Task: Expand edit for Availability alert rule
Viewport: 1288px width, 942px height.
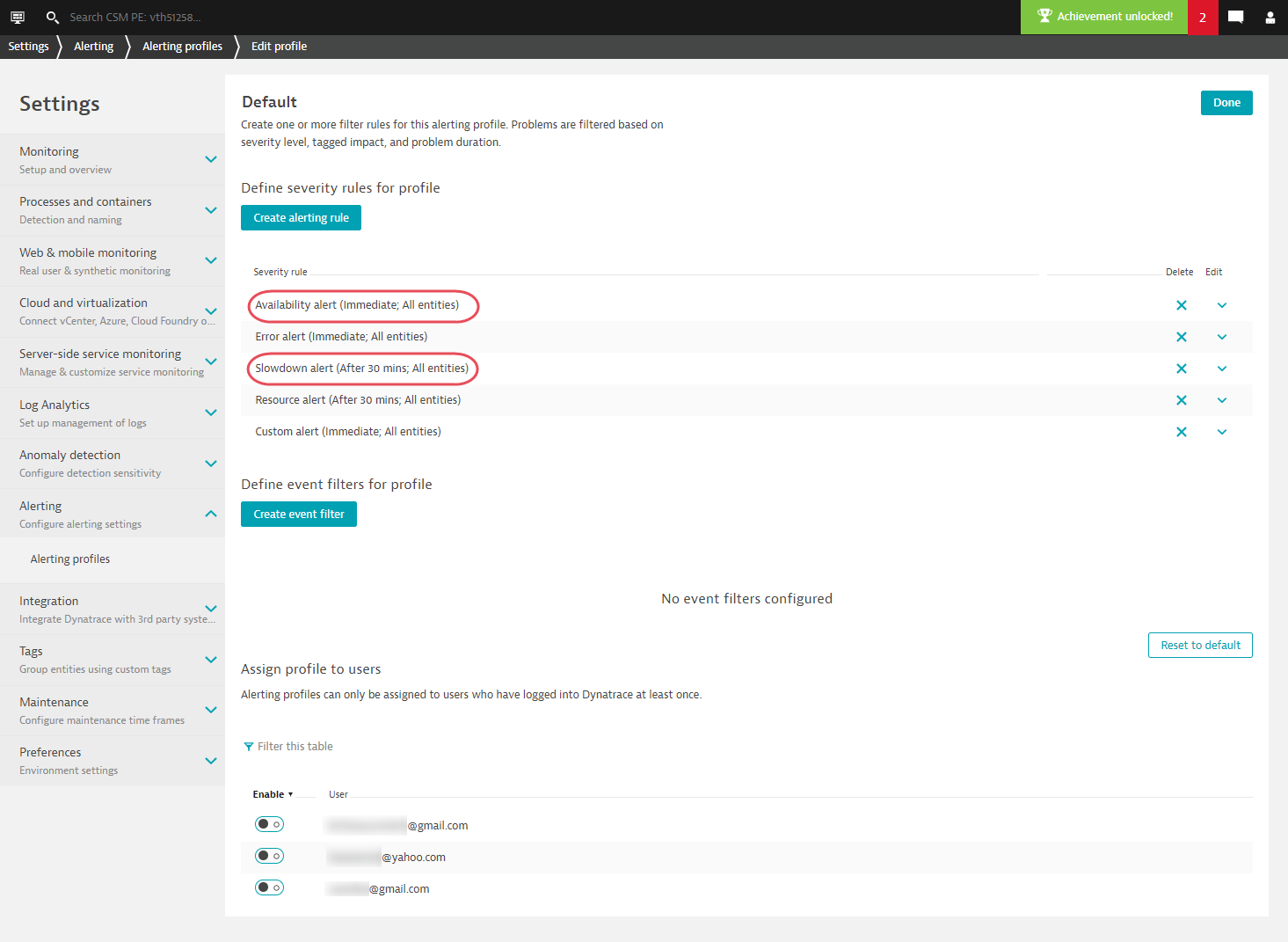Action: click(1222, 305)
